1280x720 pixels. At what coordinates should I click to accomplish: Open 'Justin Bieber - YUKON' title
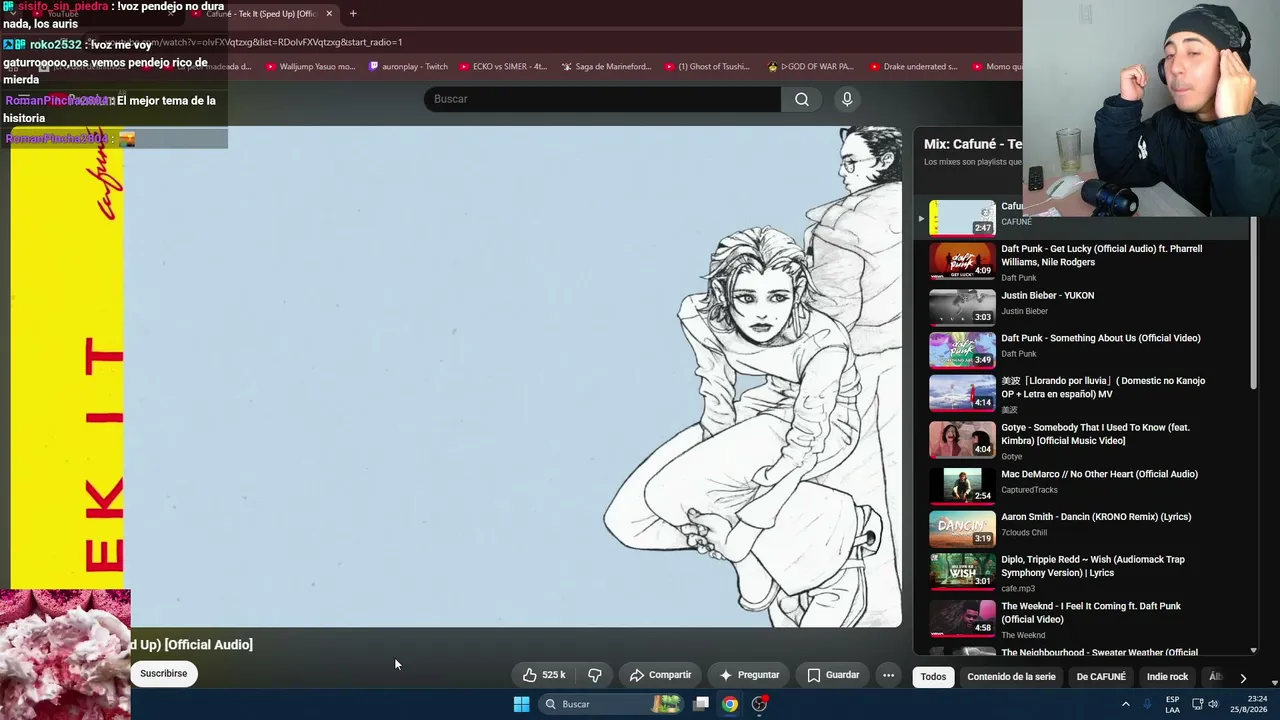point(1047,296)
